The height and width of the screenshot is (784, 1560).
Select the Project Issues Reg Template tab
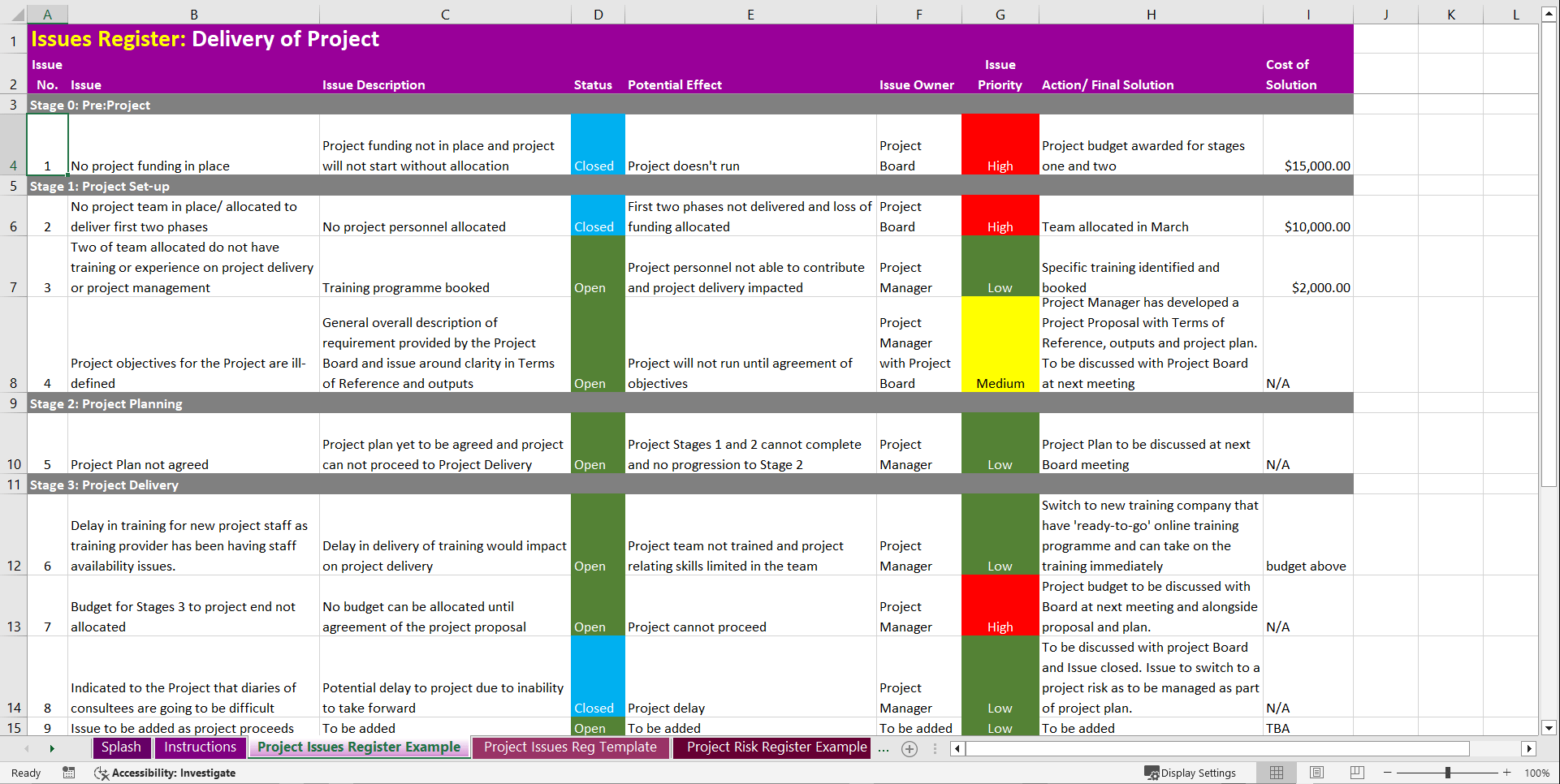click(x=570, y=747)
